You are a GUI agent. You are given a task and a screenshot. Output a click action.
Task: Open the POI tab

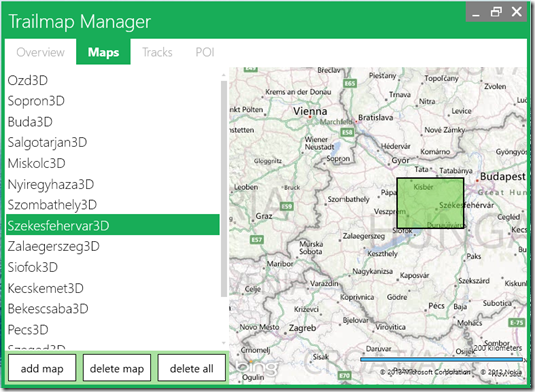(x=205, y=52)
